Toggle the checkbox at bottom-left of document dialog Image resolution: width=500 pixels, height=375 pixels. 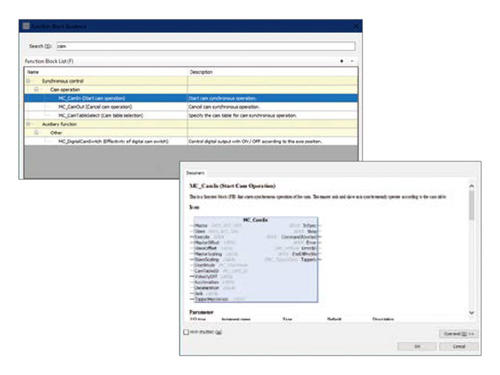click(x=186, y=332)
